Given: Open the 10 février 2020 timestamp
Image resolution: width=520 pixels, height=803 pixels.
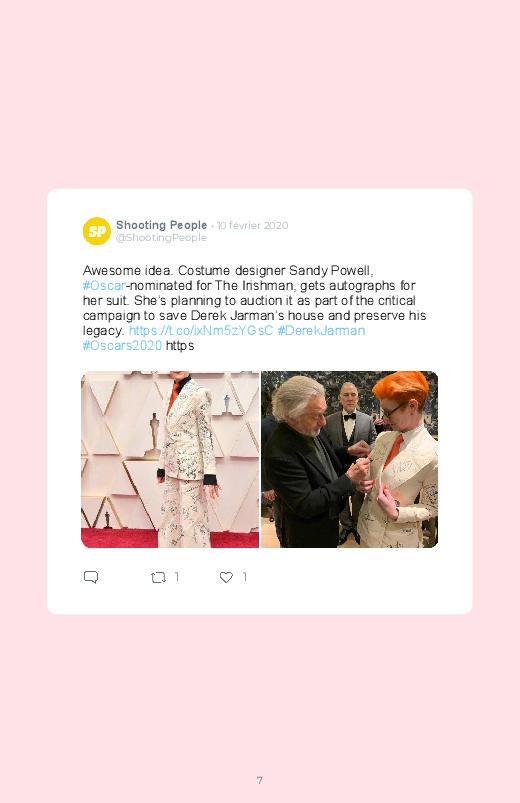Looking at the screenshot, I should coord(253,225).
